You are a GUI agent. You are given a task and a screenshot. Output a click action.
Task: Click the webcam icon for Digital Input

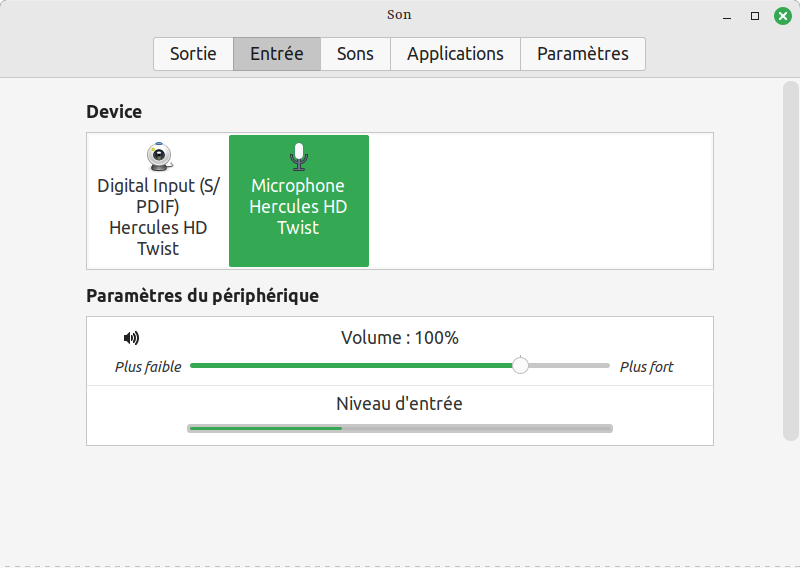pyautogui.click(x=158, y=156)
